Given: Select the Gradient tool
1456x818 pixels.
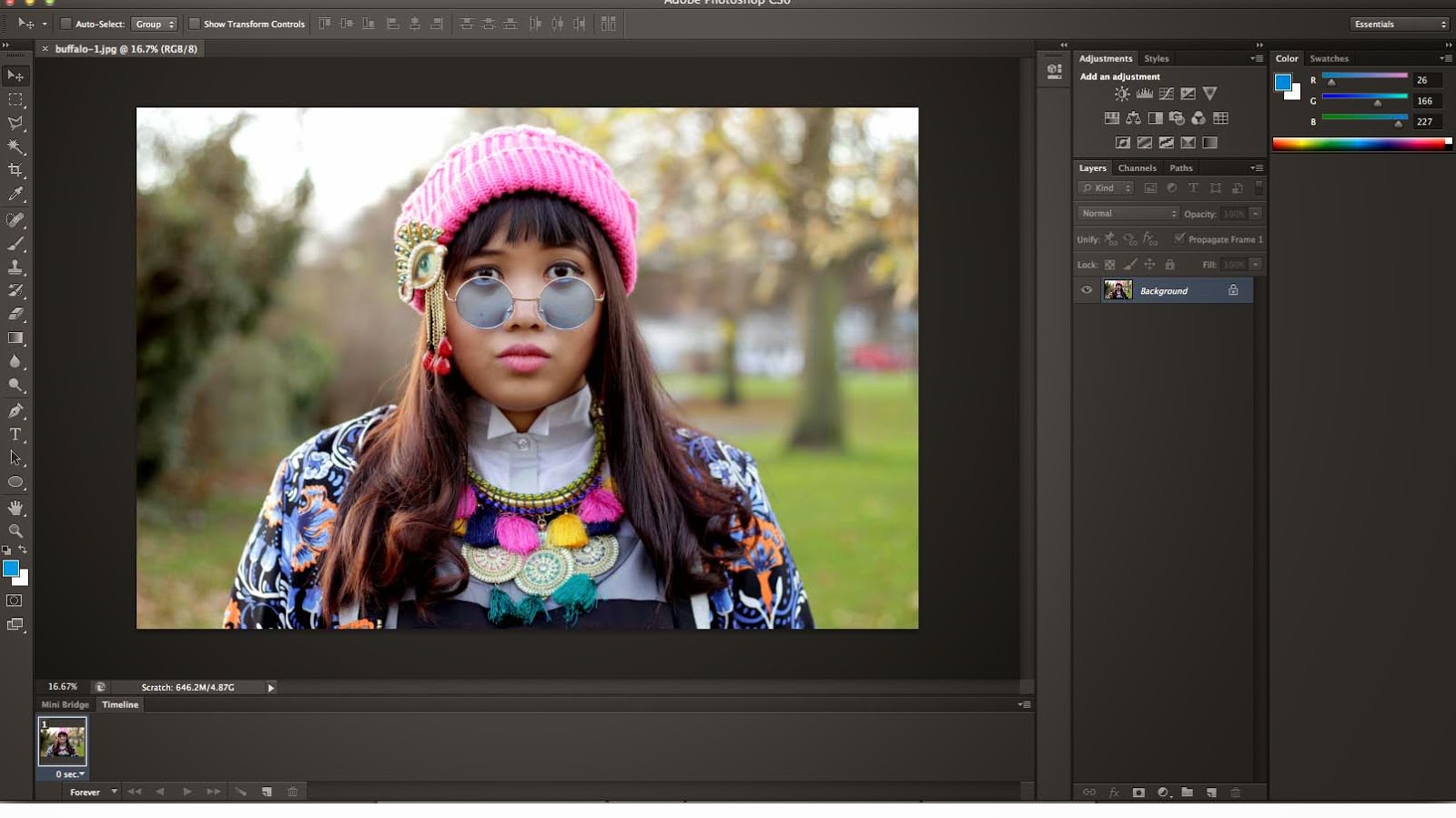Looking at the screenshot, I should point(15,338).
